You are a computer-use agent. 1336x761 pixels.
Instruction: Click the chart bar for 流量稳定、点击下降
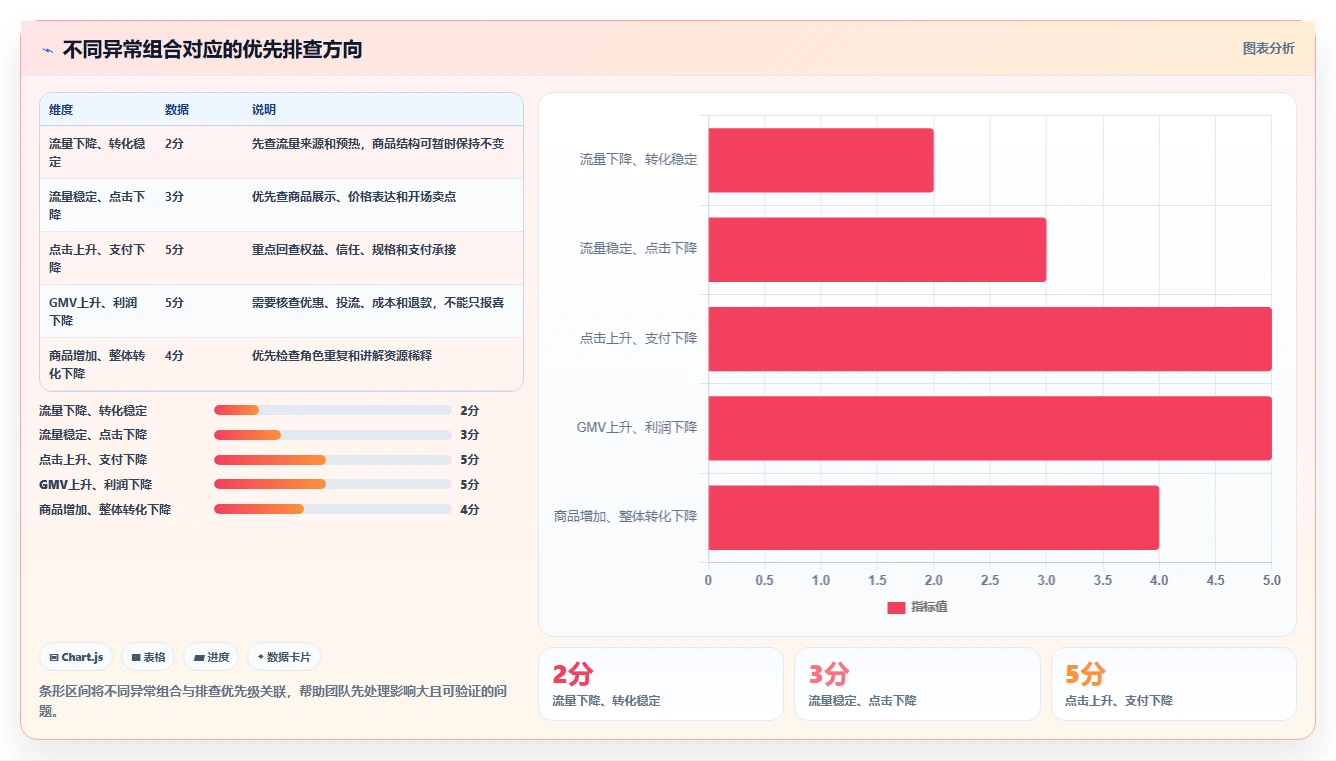click(877, 249)
